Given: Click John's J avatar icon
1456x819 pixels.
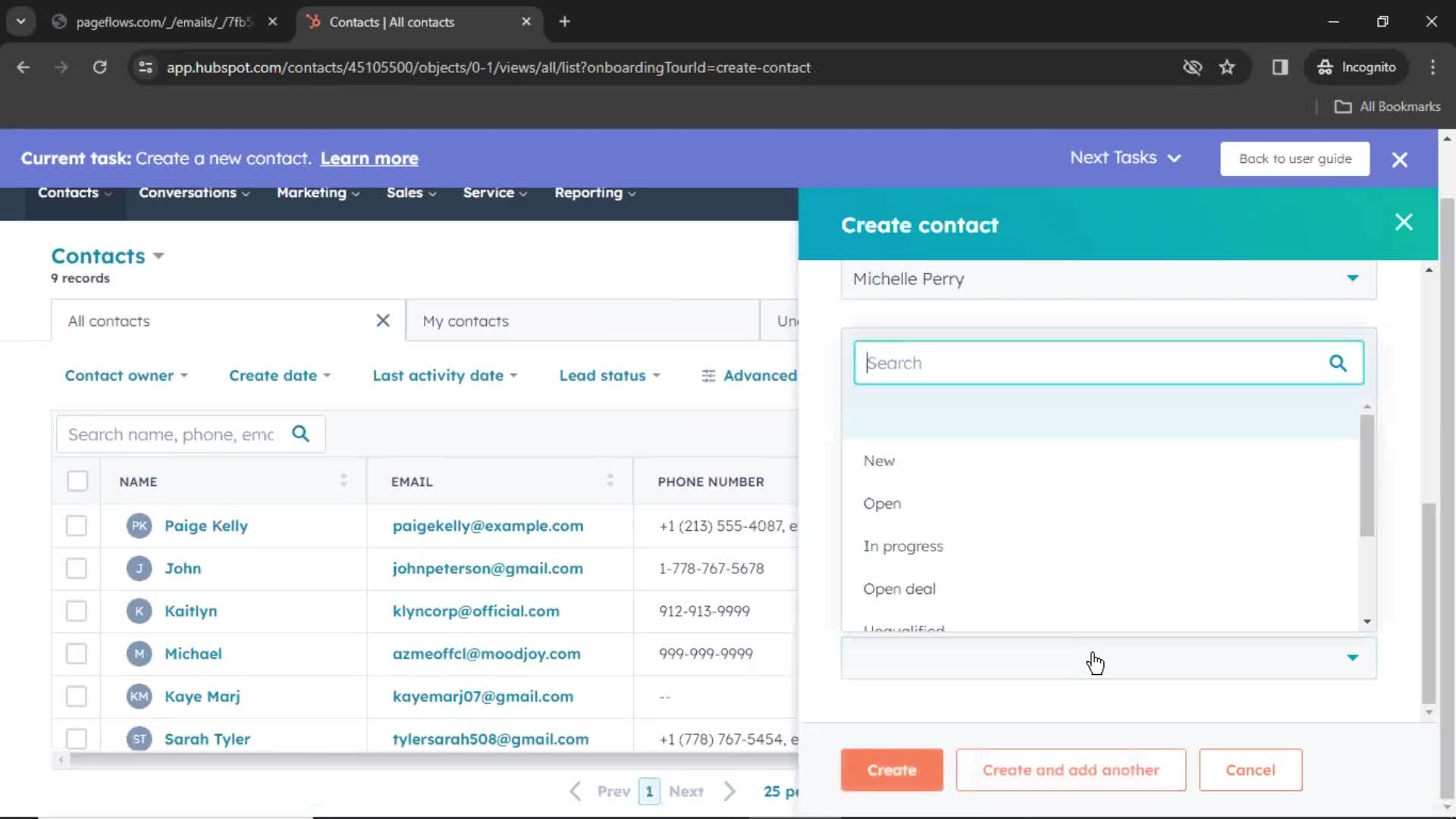Looking at the screenshot, I should 139,569.
